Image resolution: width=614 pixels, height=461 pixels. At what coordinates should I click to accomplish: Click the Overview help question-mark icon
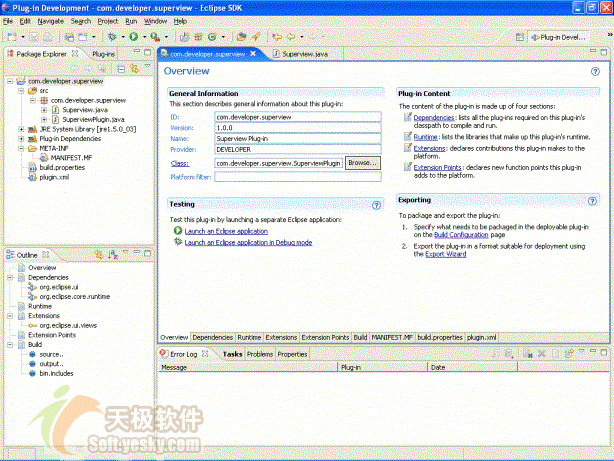click(595, 71)
